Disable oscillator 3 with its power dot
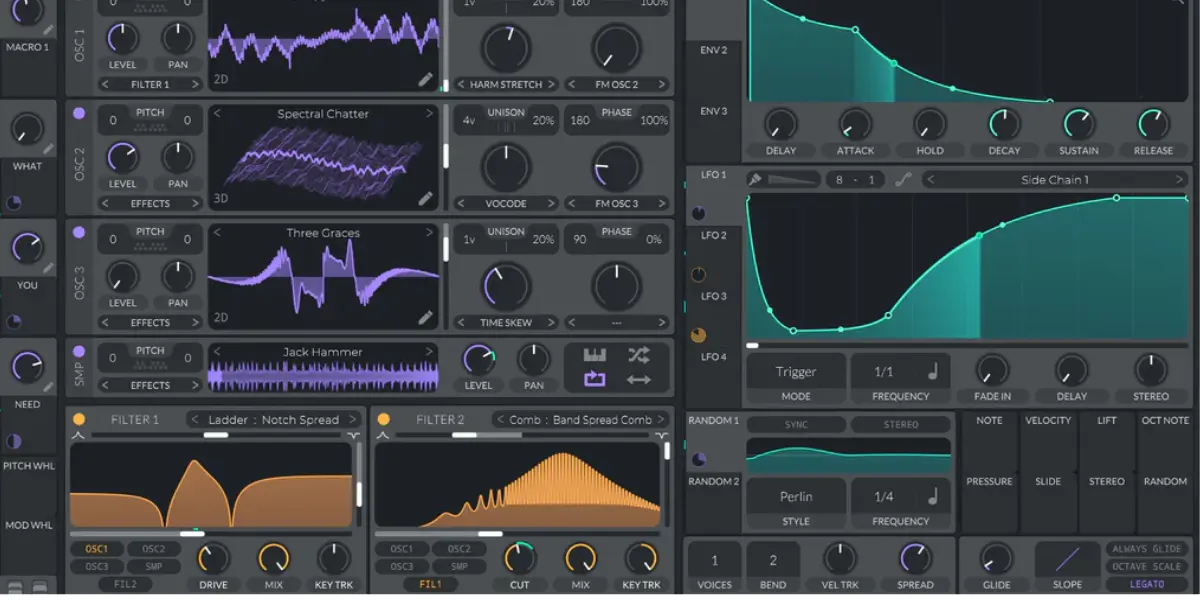 coord(79,233)
